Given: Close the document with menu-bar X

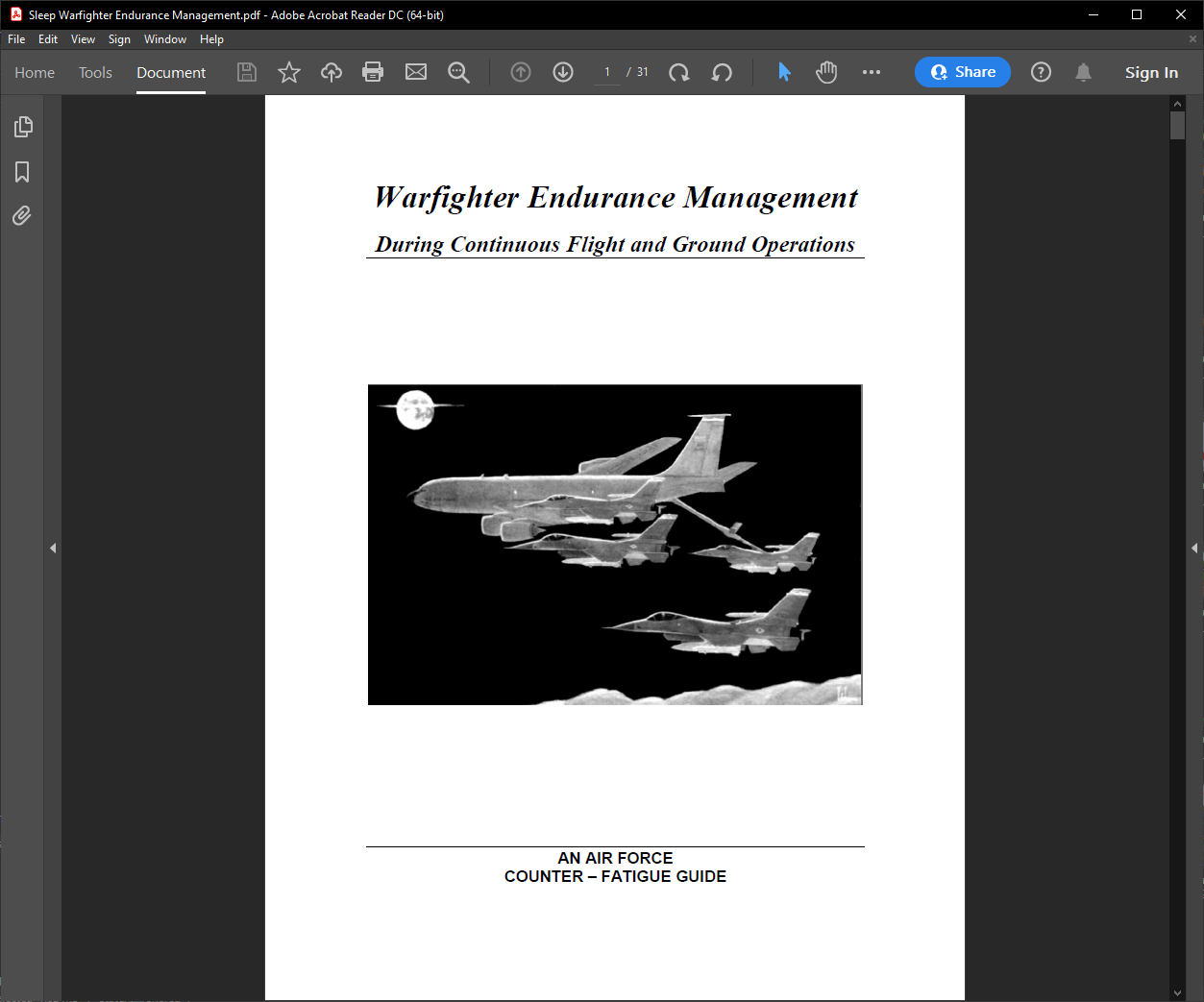Looking at the screenshot, I should pyautogui.click(x=1193, y=39).
